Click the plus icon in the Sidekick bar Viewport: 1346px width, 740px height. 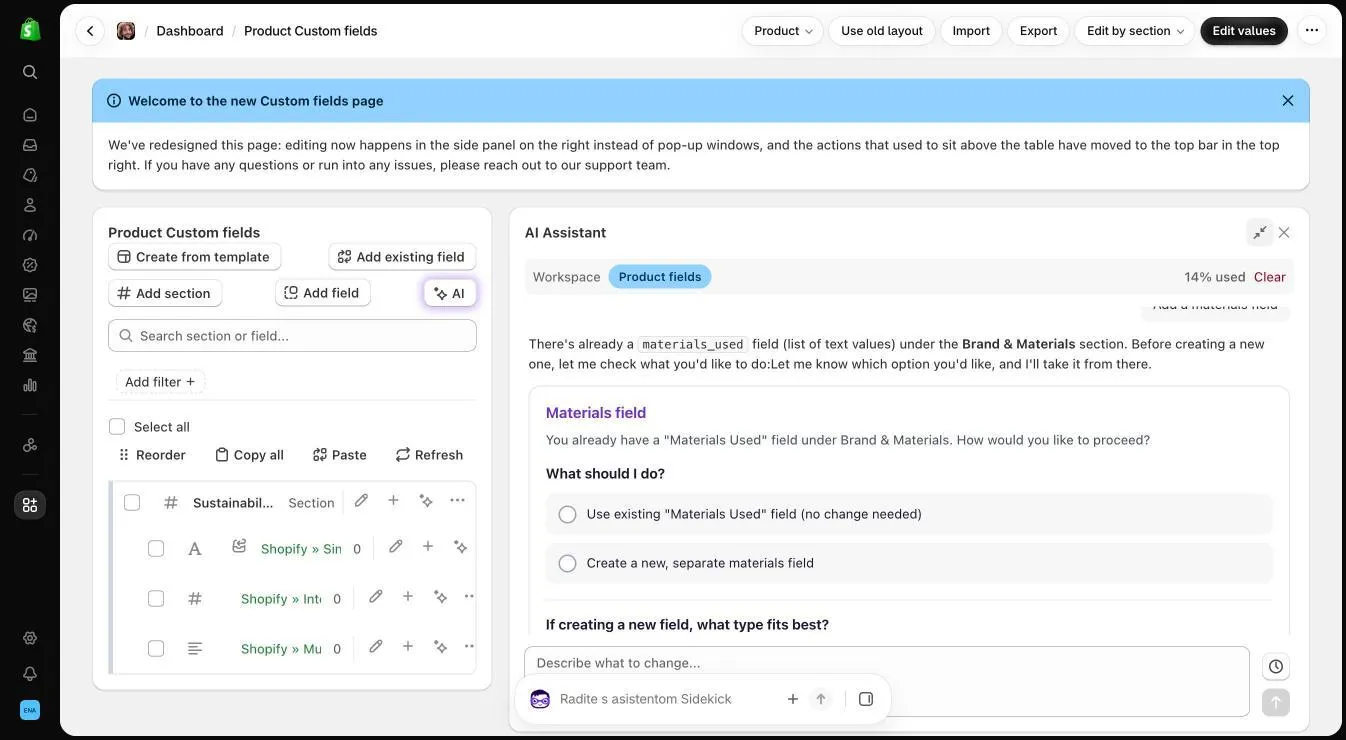793,699
